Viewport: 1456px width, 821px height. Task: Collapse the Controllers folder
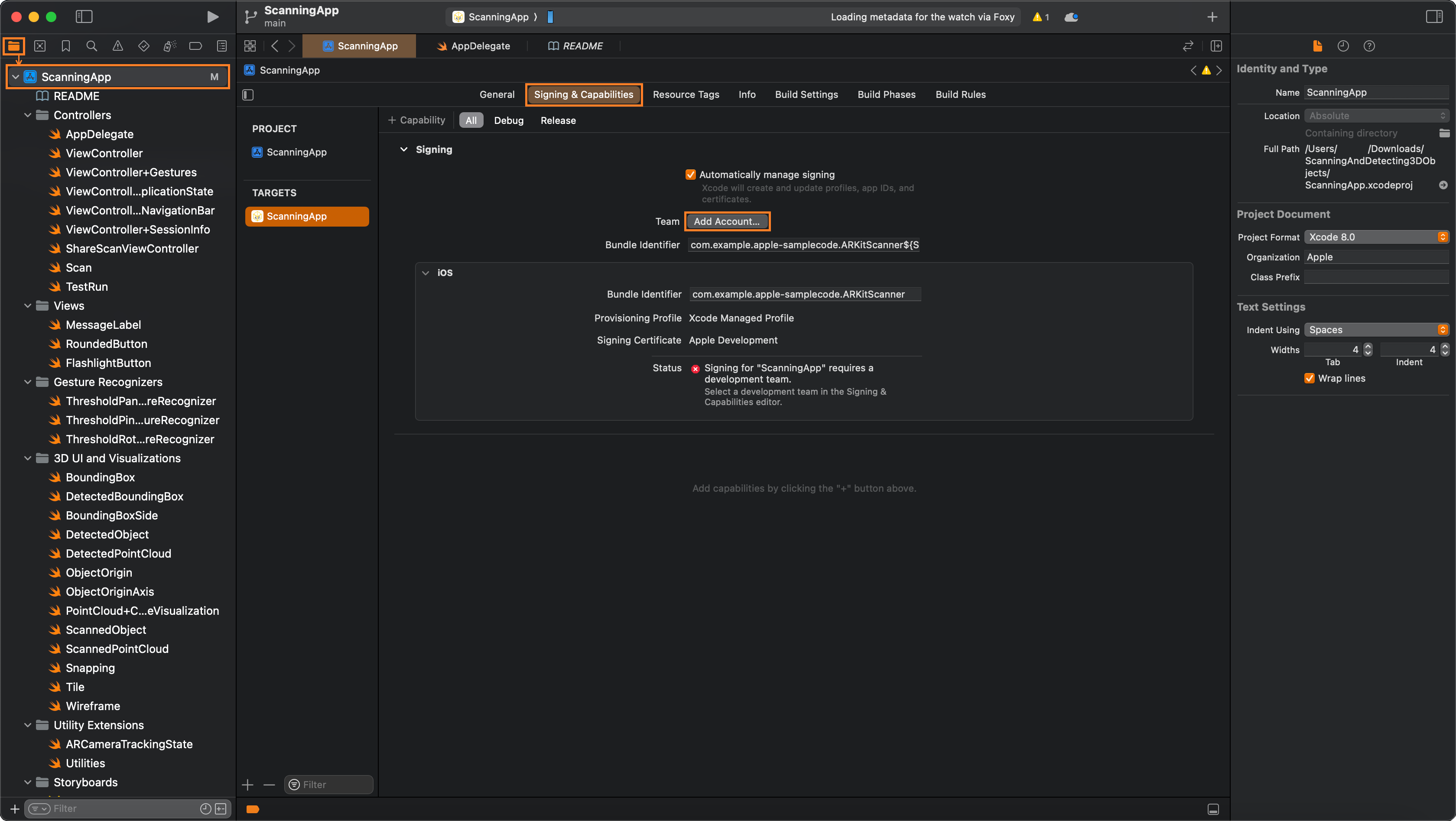pyautogui.click(x=28, y=115)
